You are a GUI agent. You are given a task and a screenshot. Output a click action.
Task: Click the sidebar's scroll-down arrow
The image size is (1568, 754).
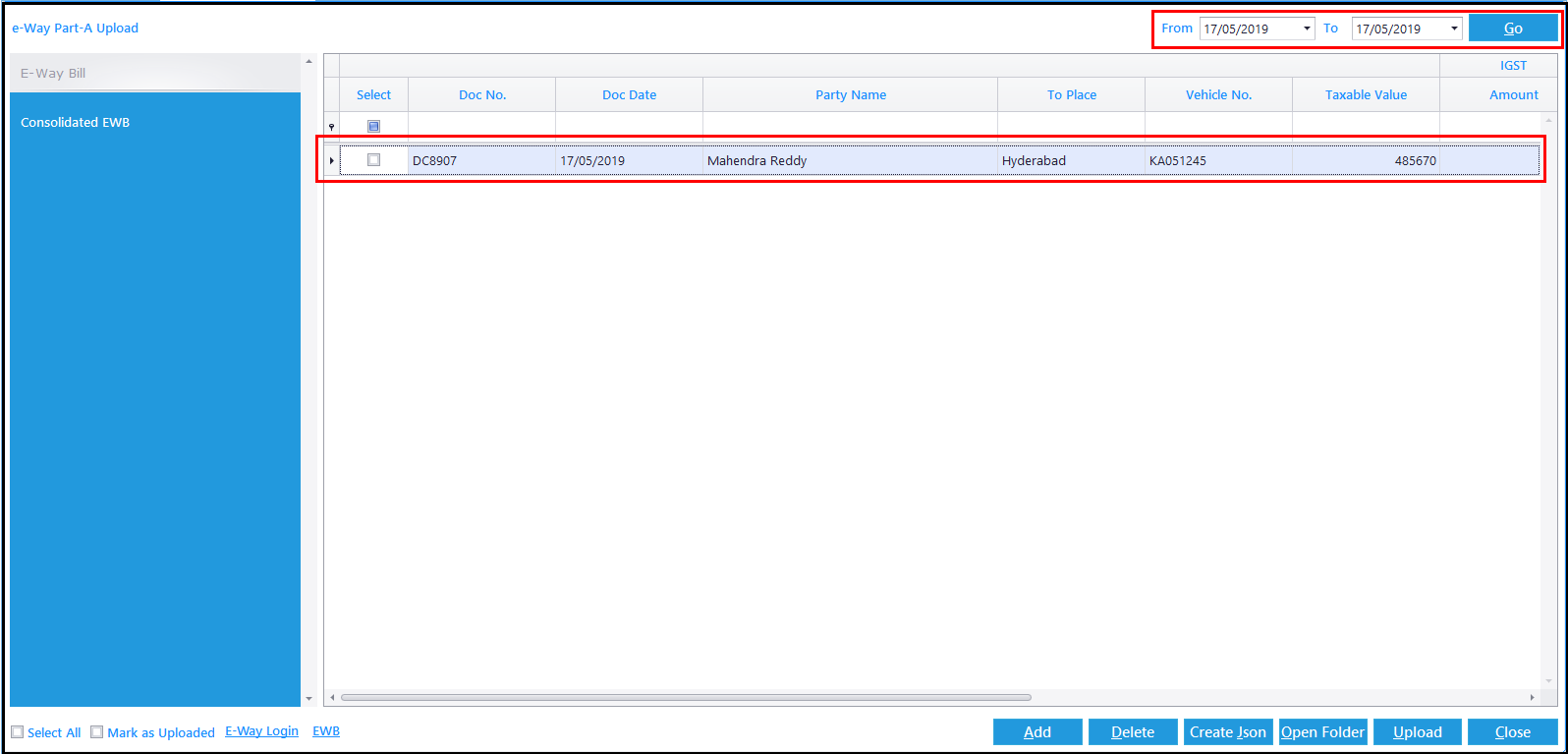(308, 699)
